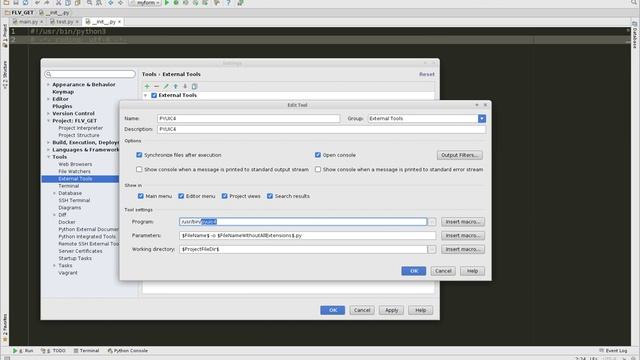The height and width of the screenshot is (360, 640).
Task: Click the Redo arrow in main toolbar
Action: (x=47, y=2)
